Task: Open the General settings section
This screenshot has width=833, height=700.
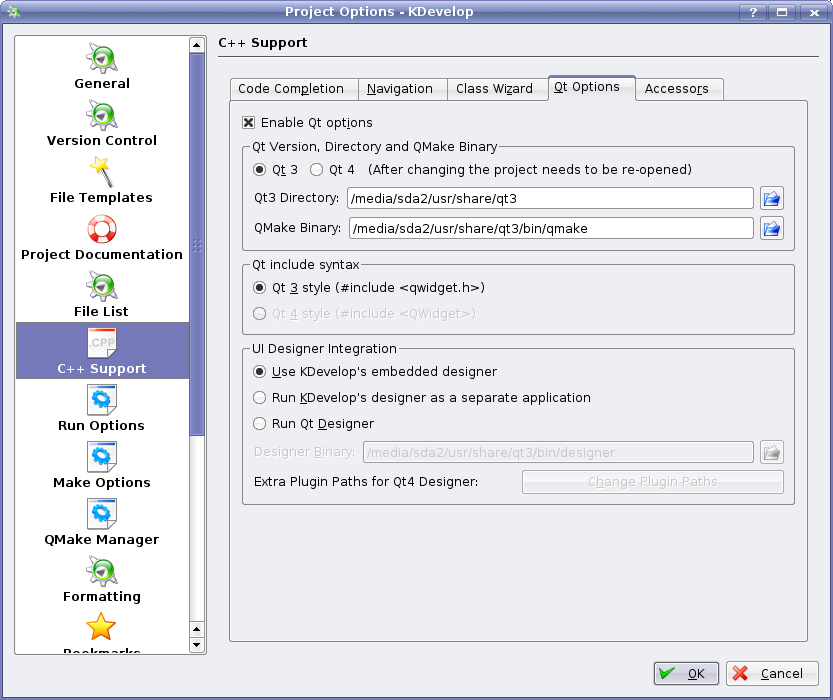Action: pos(102,67)
